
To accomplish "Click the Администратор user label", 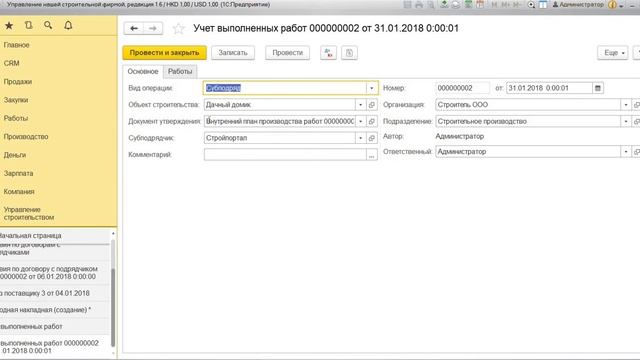I will pyautogui.click(x=578, y=5).
